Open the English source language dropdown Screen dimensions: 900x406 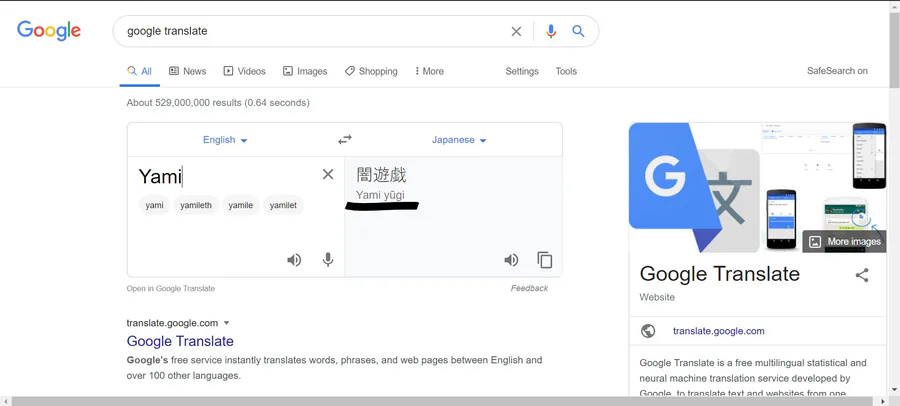point(225,140)
